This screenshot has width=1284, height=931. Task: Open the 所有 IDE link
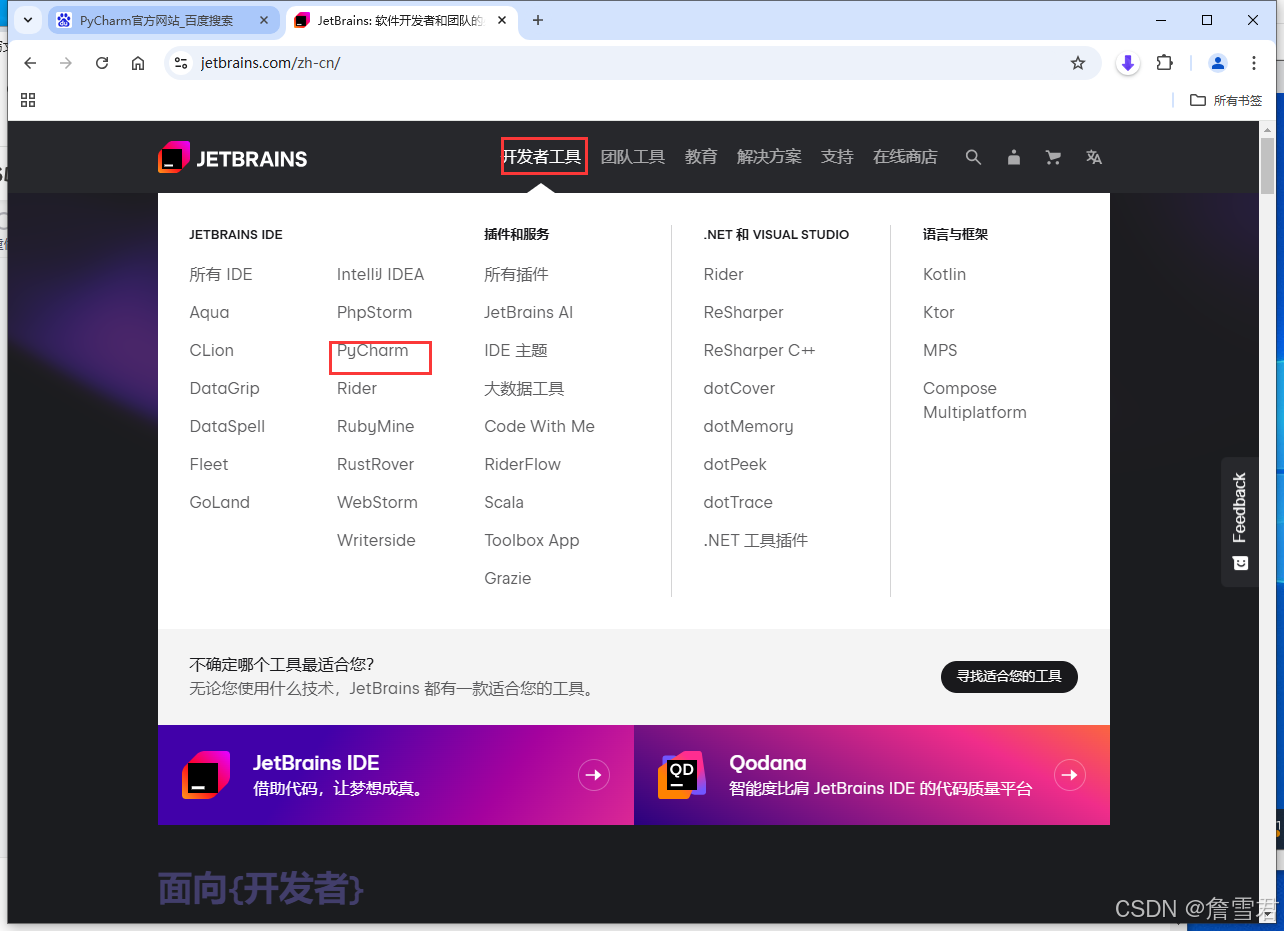221,275
